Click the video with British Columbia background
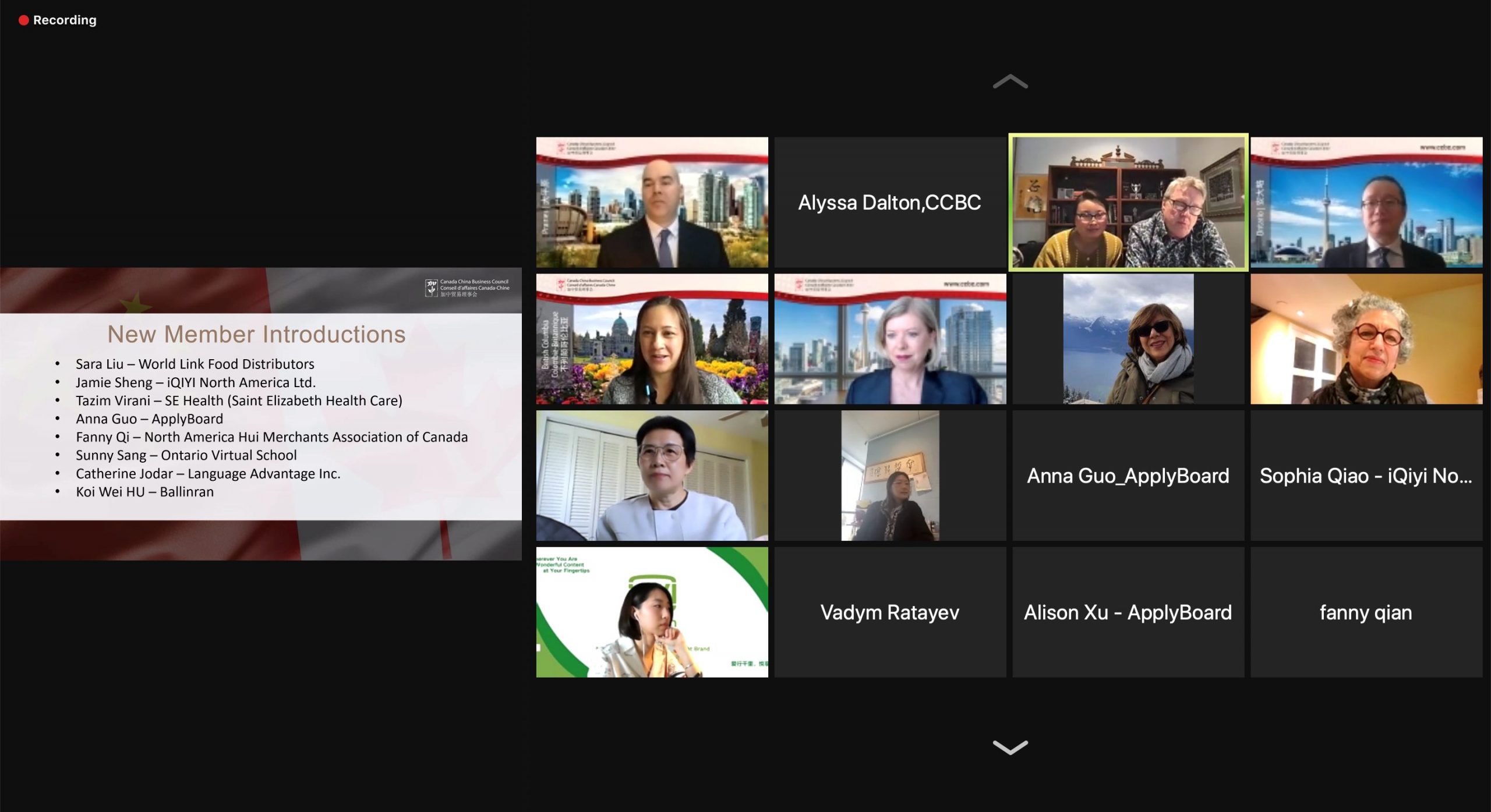 [x=652, y=339]
